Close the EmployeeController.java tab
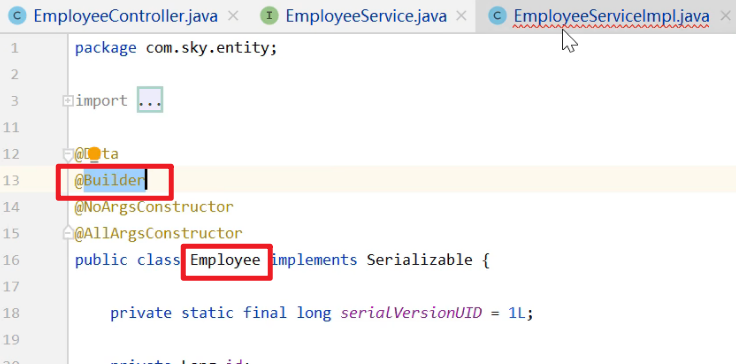Viewport: 736px width, 364px height. coord(233,16)
